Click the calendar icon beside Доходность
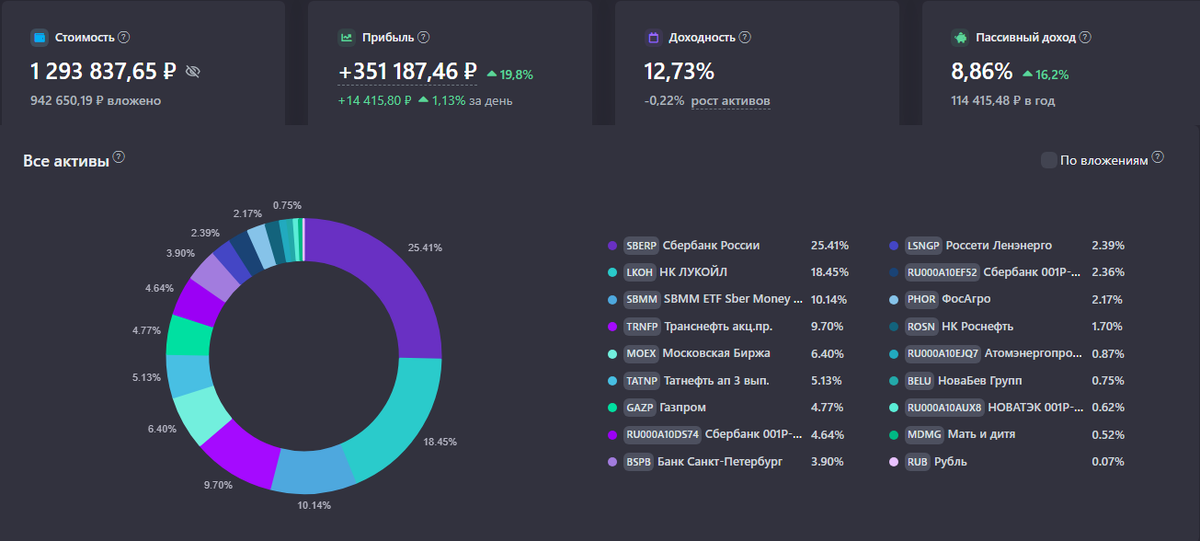The width and height of the screenshot is (1200, 541). coord(653,38)
